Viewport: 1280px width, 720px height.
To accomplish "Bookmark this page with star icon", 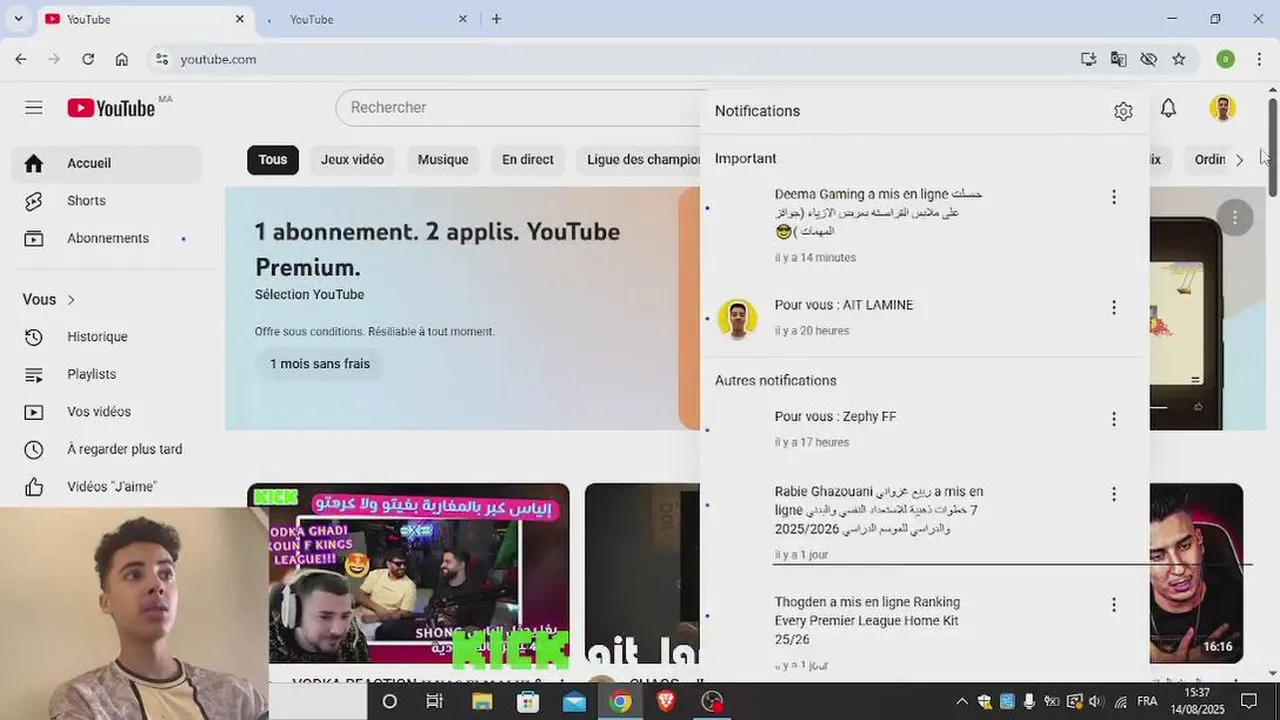I will [x=1179, y=59].
